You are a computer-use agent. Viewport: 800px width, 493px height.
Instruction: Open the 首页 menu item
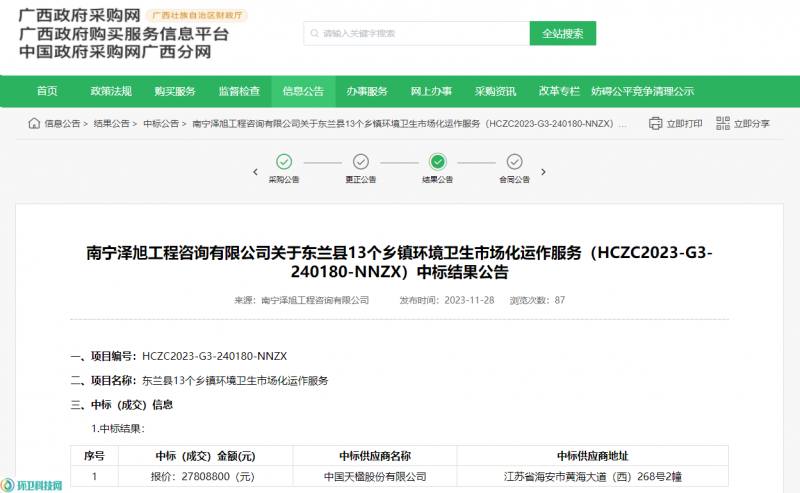click(47, 91)
